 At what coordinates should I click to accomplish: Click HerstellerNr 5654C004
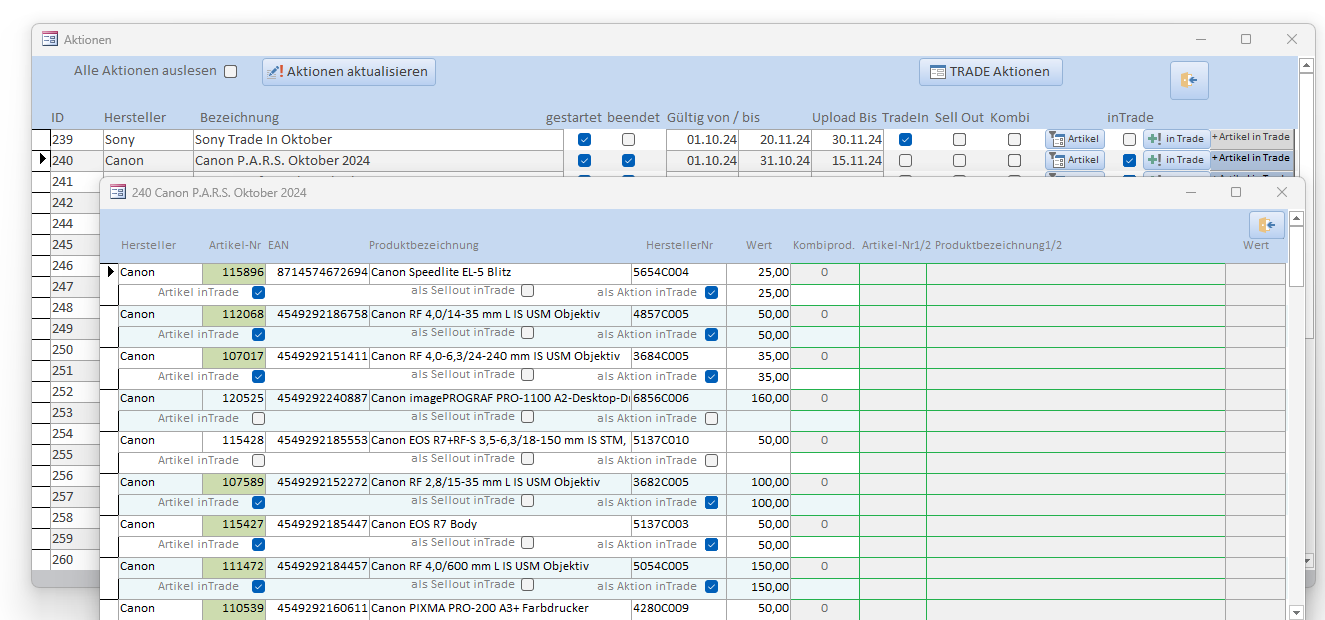[x=679, y=272]
